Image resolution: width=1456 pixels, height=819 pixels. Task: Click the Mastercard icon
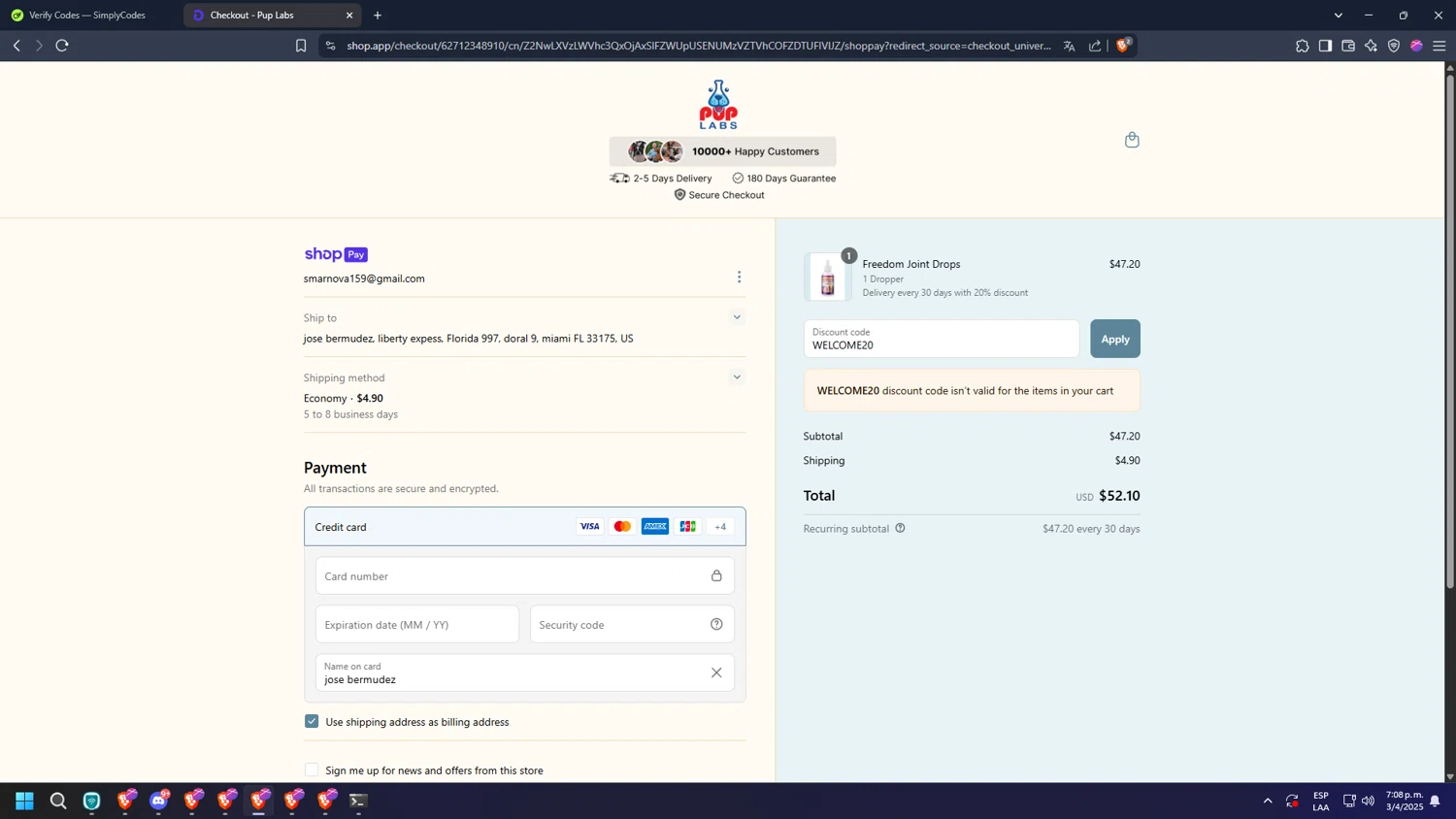point(622,527)
